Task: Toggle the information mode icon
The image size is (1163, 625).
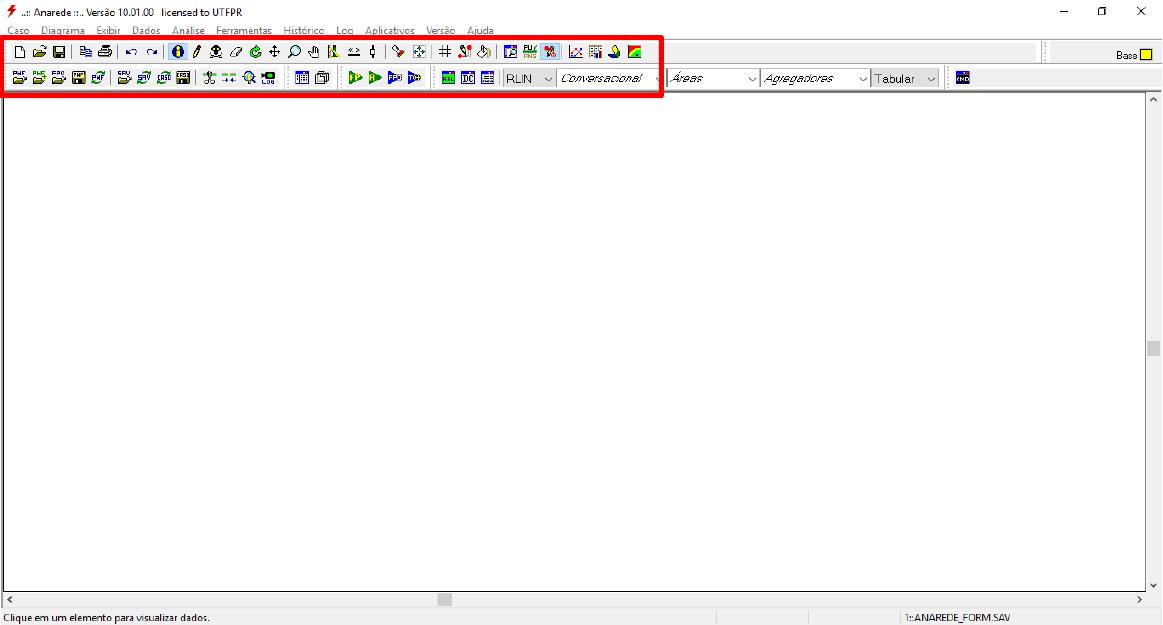Action: (178, 52)
